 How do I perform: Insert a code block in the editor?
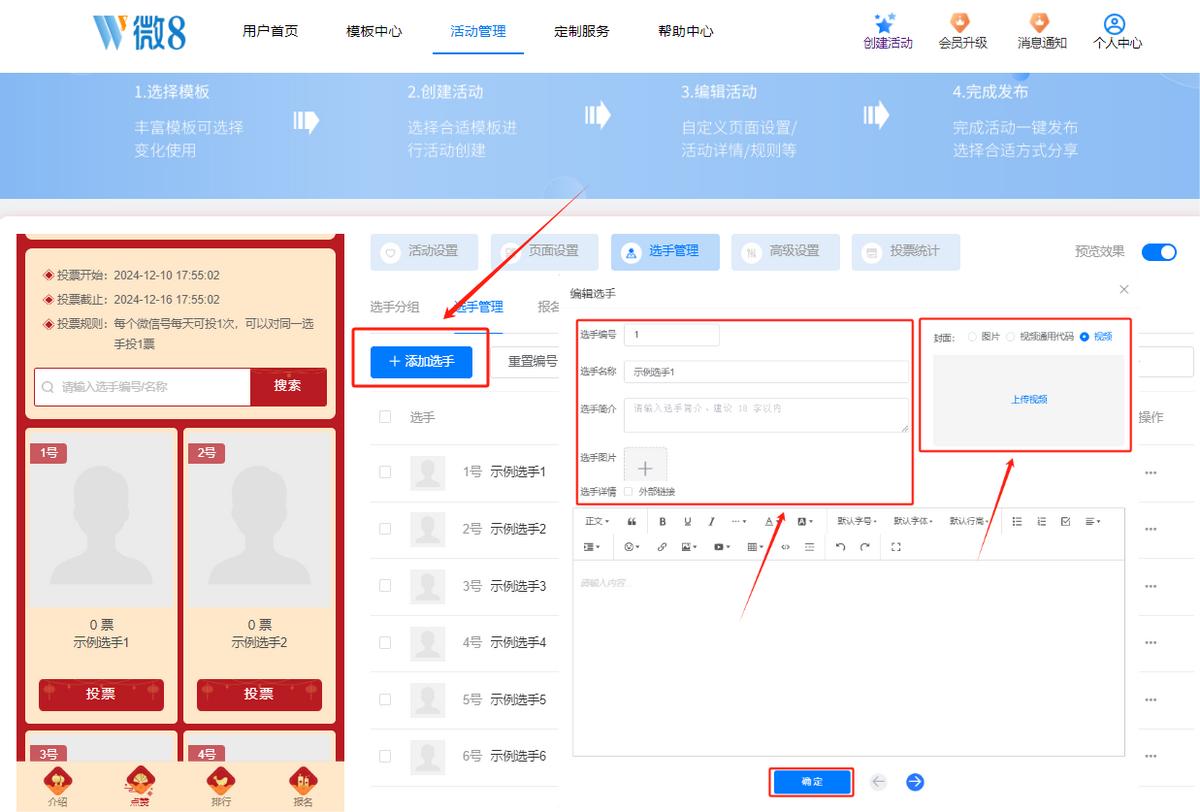point(785,547)
